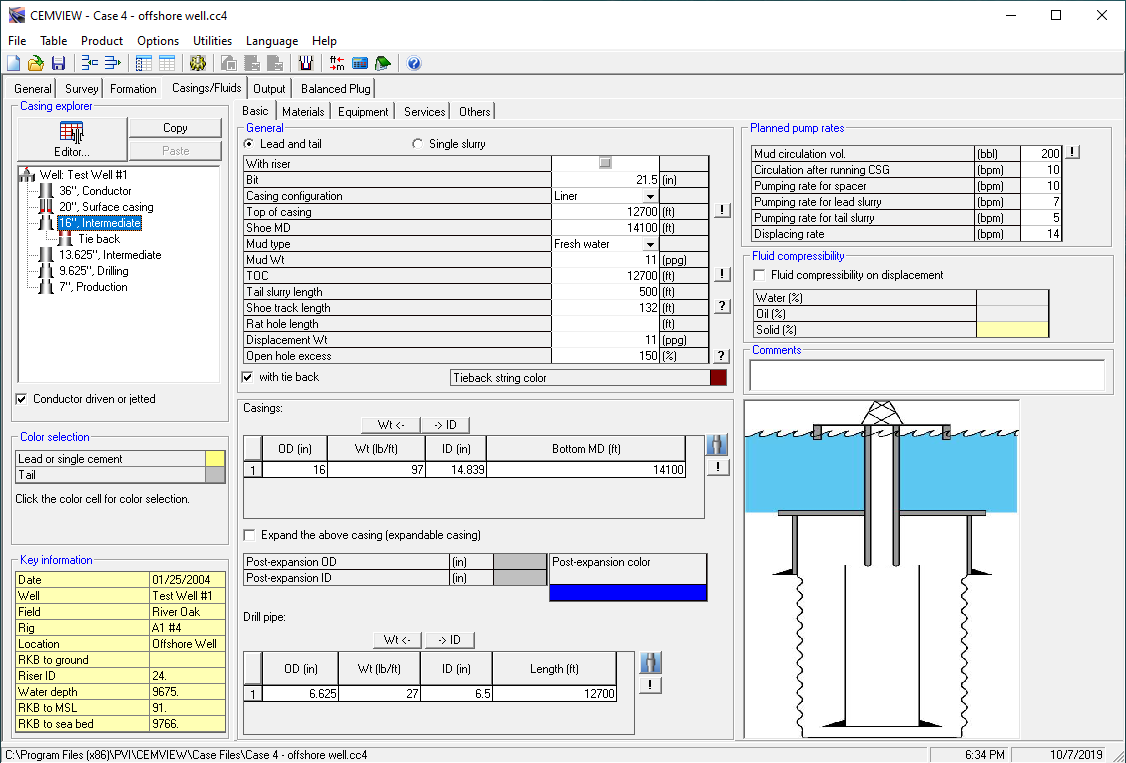
Task: Click the casings 'Wt <-' button
Action: (391, 425)
